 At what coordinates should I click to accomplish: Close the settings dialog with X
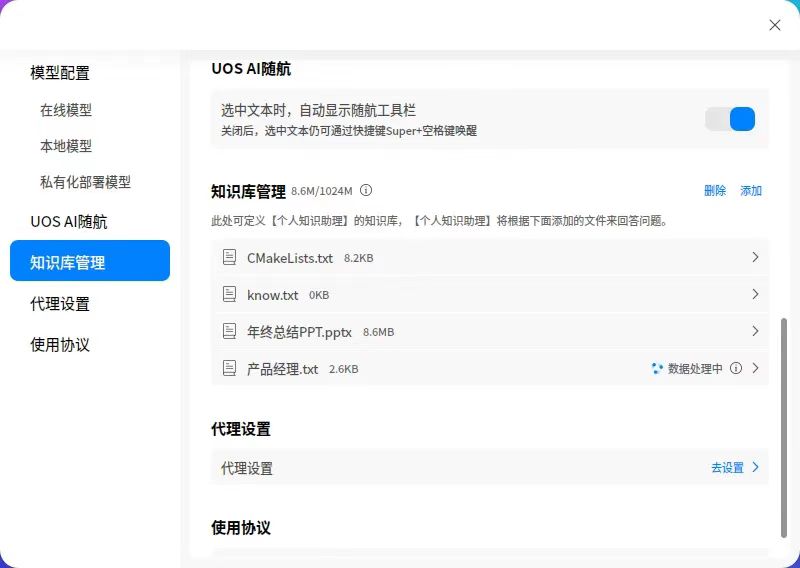pos(774,25)
